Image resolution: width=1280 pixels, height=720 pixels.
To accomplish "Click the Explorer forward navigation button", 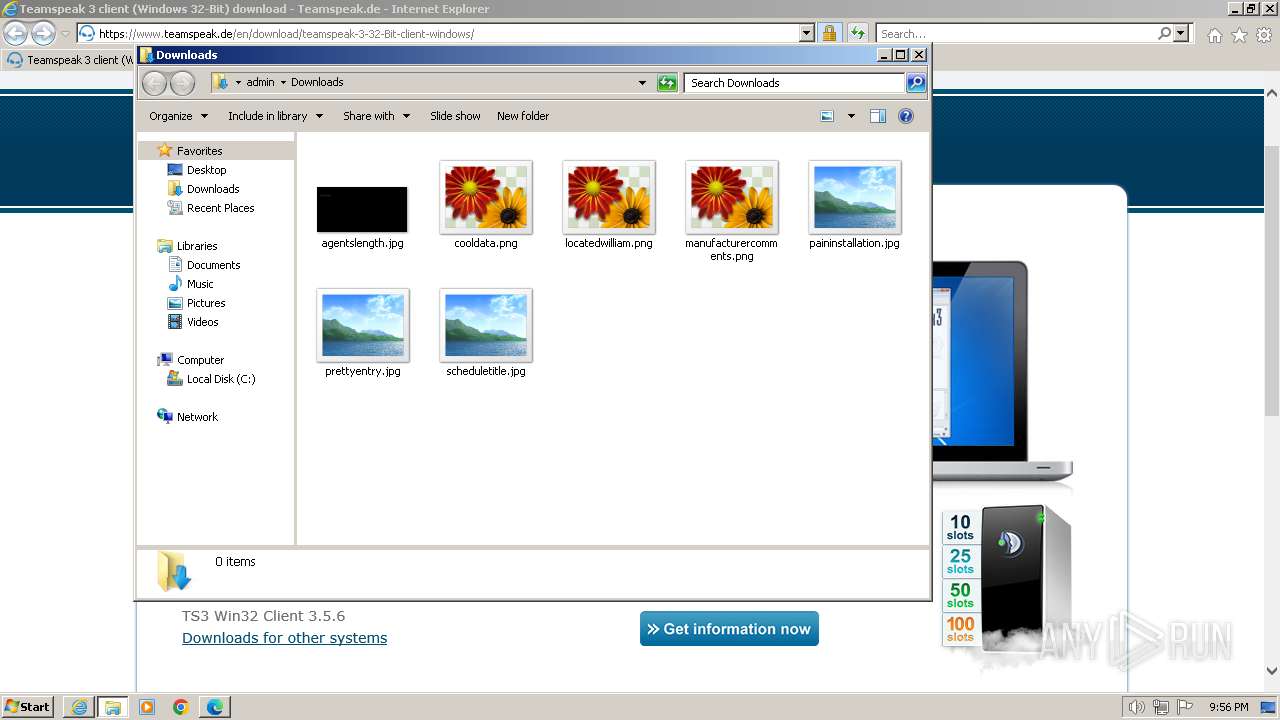I will click(182, 83).
